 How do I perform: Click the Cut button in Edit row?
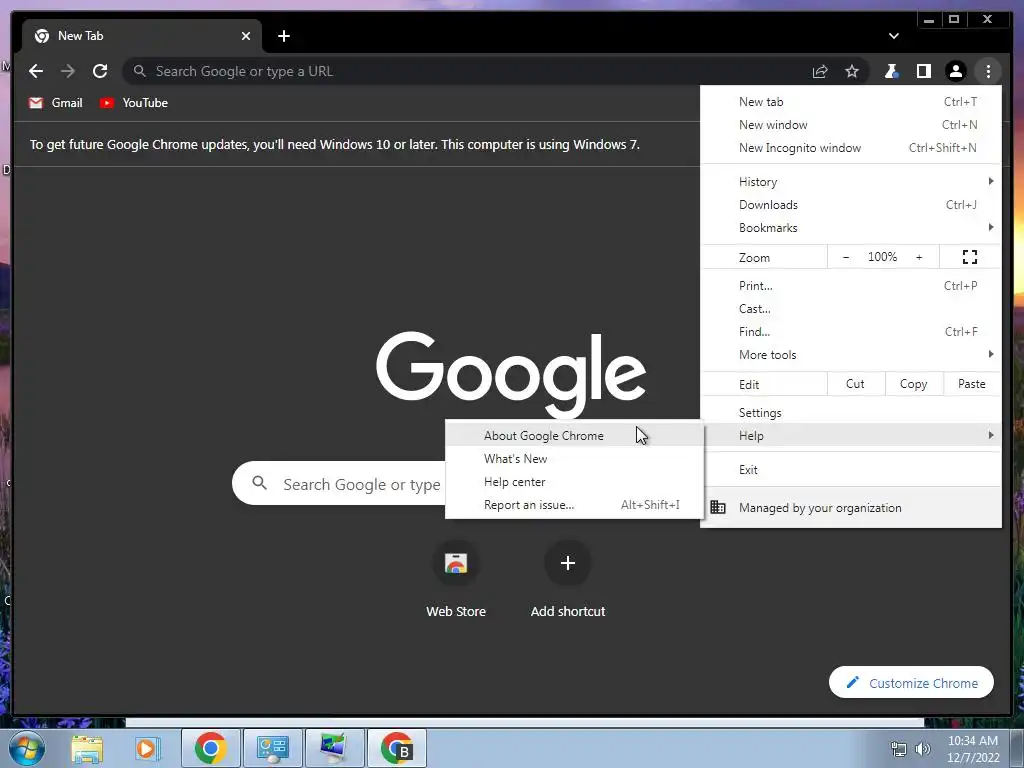click(856, 384)
